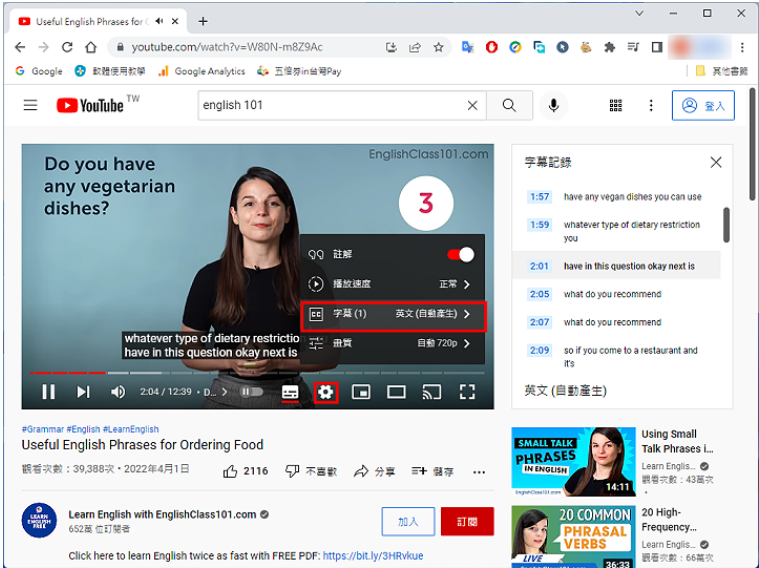Open the player settings gear
The width and height of the screenshot is (759, 568).
pos(326,392)
